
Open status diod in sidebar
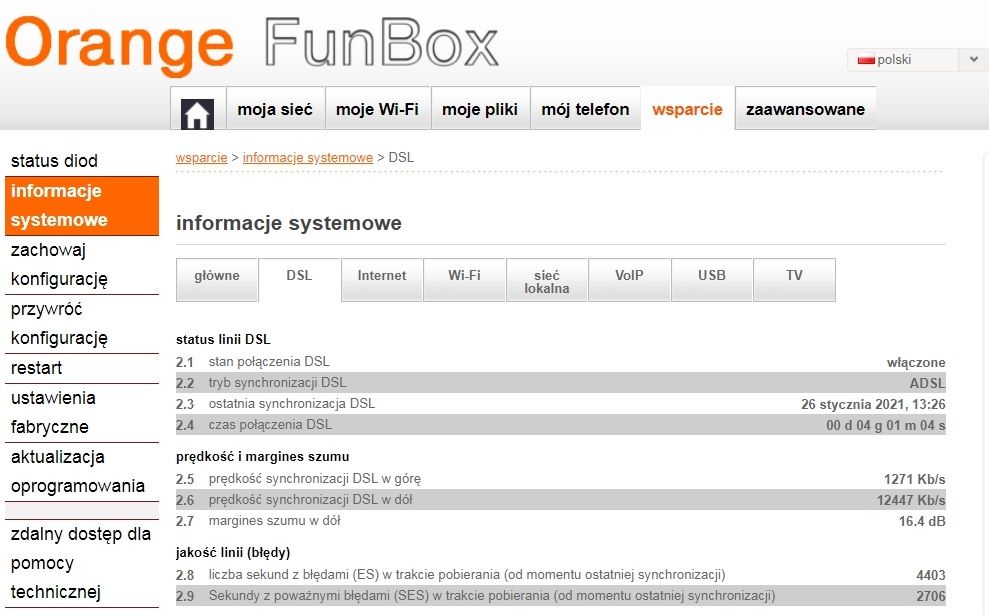click(x=81, y=161)
